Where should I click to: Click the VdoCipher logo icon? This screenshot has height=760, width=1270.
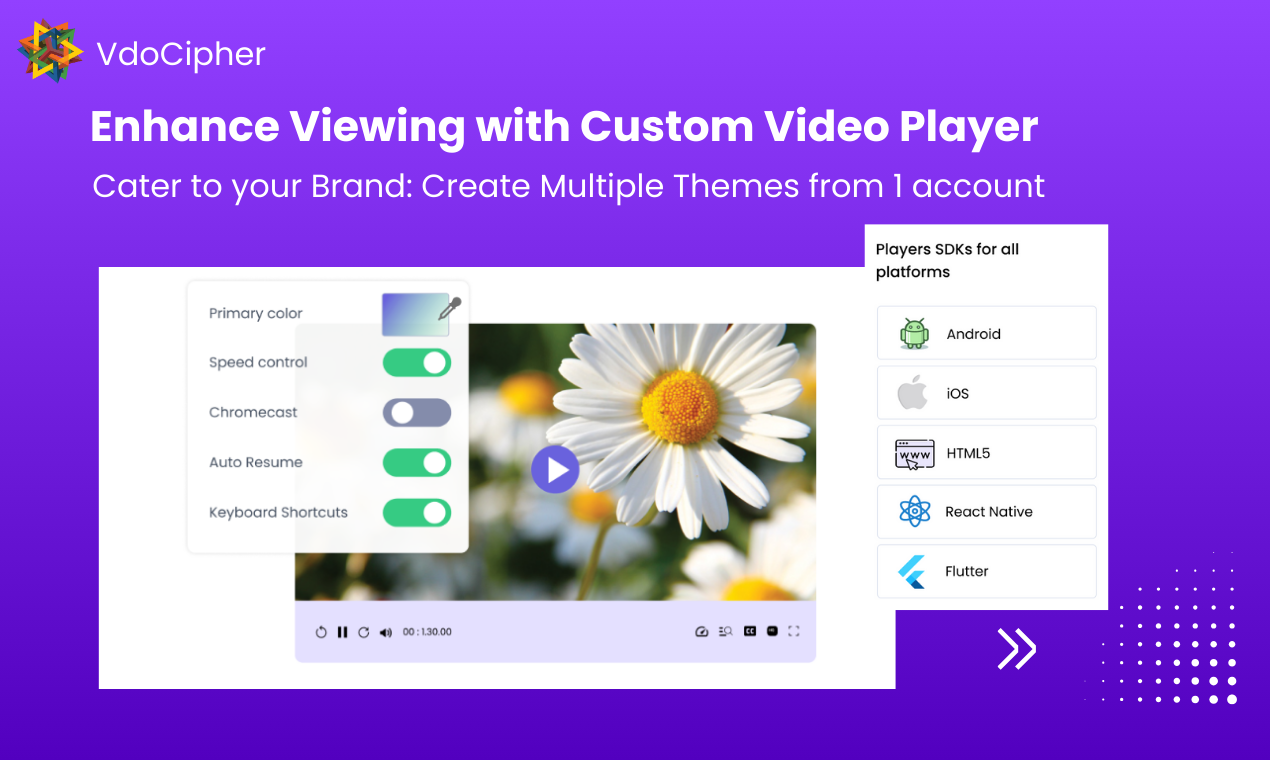click(51, 51)
